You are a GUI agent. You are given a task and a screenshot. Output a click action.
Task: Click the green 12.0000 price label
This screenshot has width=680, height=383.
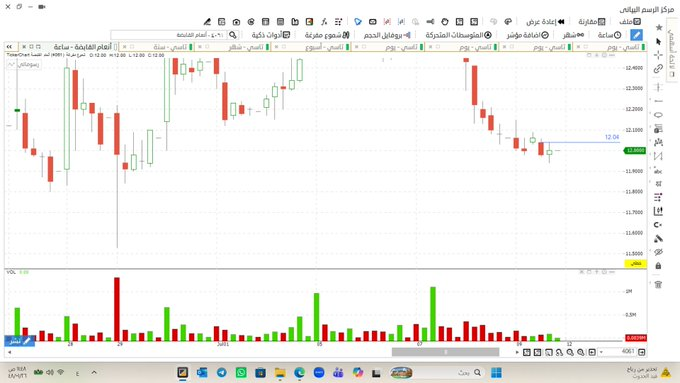(x=635, y=151)
